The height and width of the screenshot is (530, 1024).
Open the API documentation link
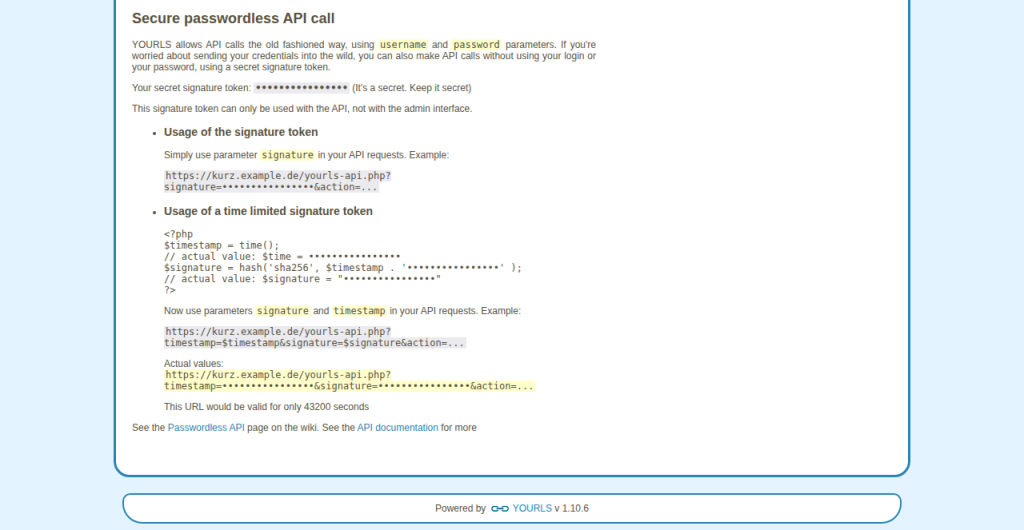397,428
